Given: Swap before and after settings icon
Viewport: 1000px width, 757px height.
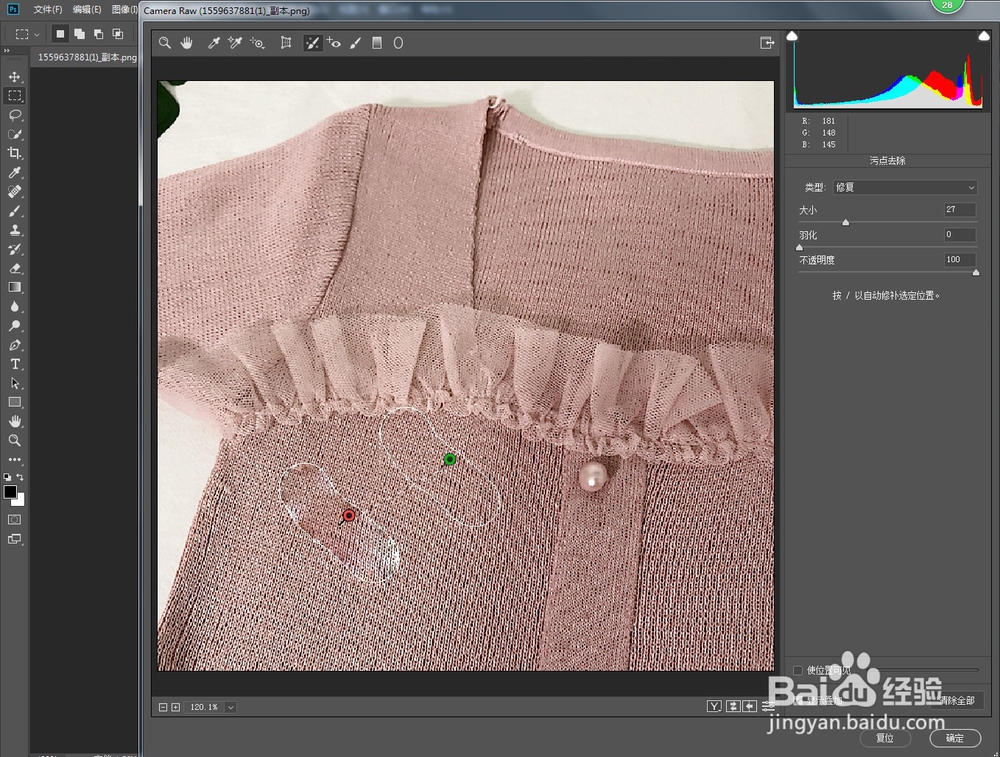Looking at the screenshot, I should pyautogui.click(x=733, y=706).
